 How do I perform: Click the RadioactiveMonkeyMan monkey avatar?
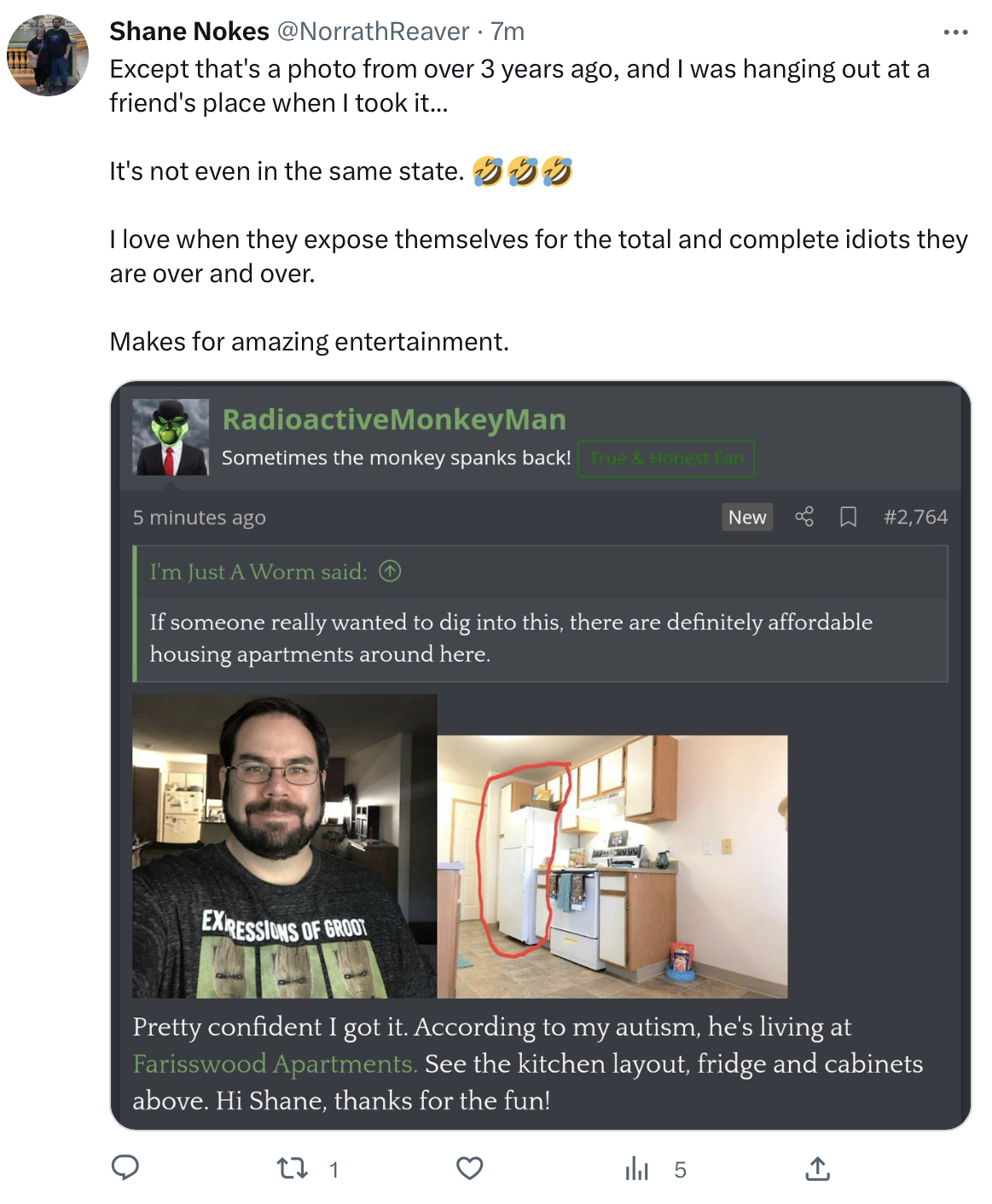(x=171, y=437)
